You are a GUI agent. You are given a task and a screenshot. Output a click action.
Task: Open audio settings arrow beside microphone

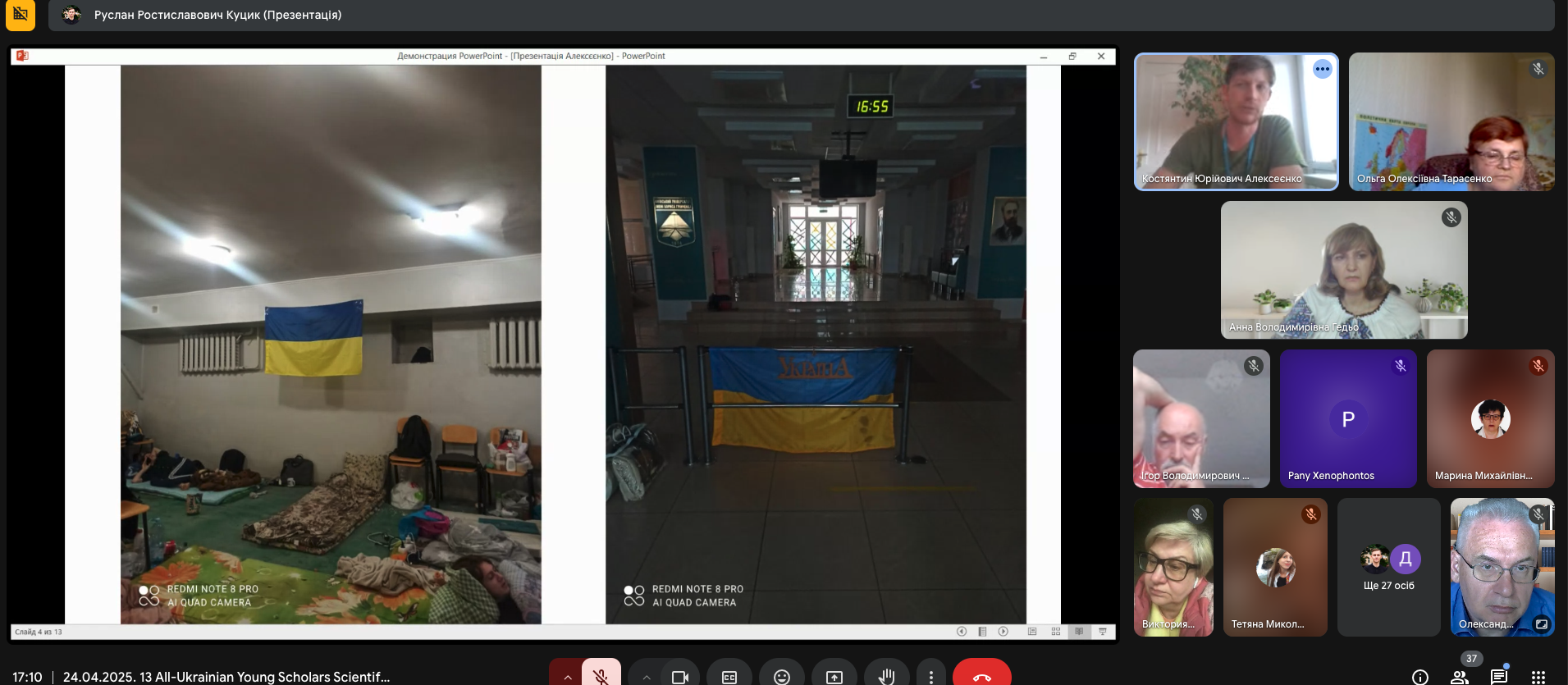tap(567, 676)
